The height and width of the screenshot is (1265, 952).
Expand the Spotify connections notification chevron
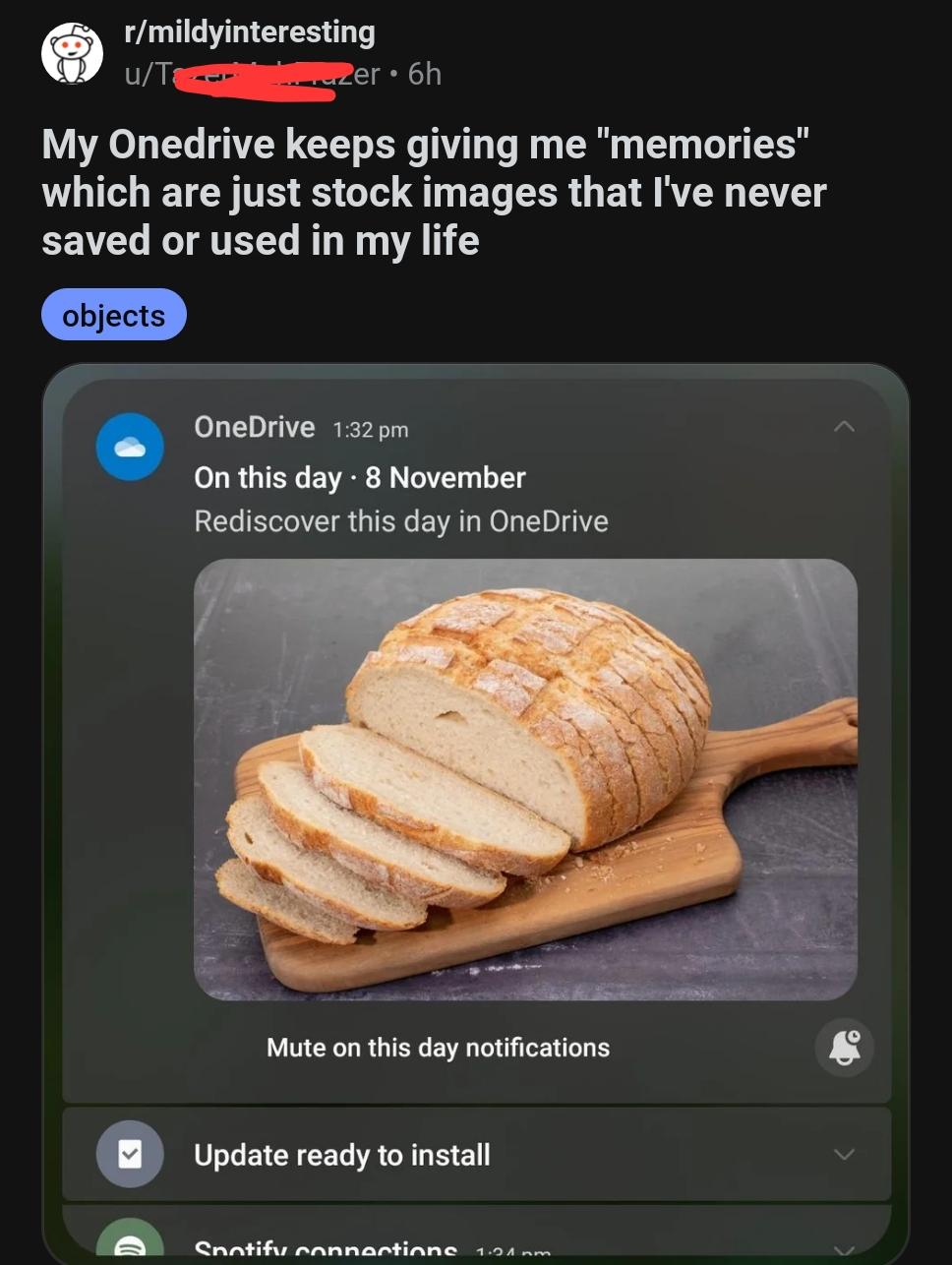(844, 1250)
